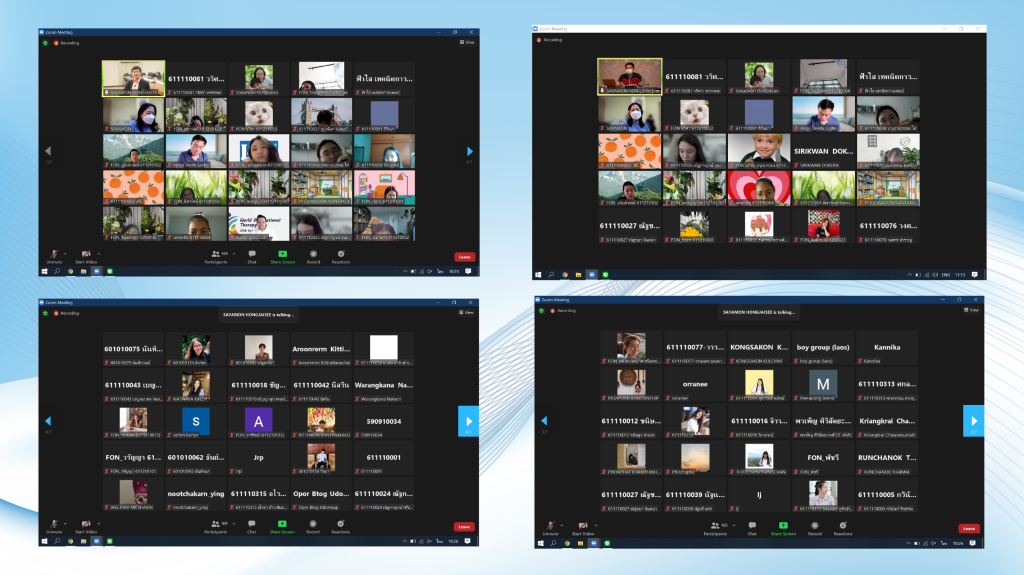Click Share Screen in the bottom-right Zoom window
The width and height of the screenshot is (1024, 575).
pyautogui.click(x=783, y=529)
